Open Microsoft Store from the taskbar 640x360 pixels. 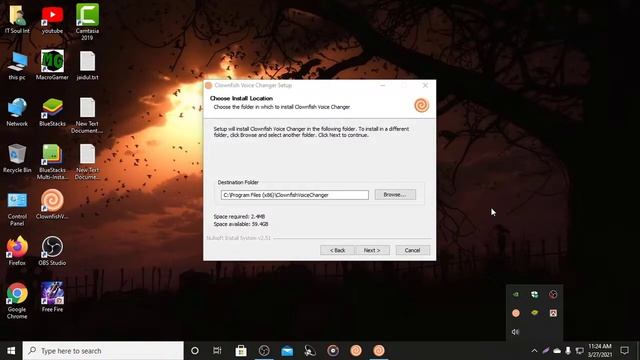tap(241, 351)
